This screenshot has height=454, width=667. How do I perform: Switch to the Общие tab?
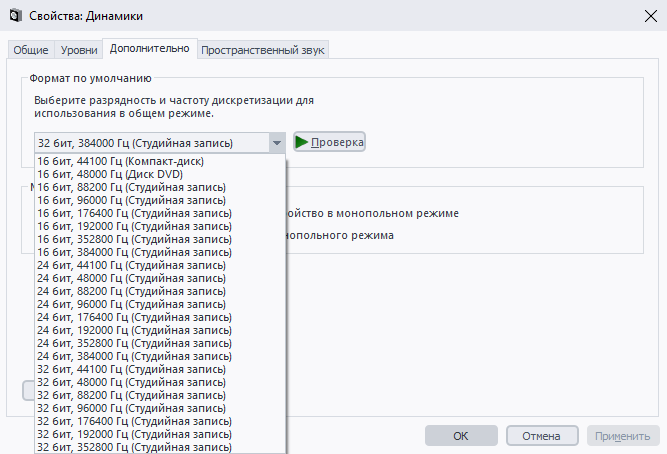click(x=31, y=50)
